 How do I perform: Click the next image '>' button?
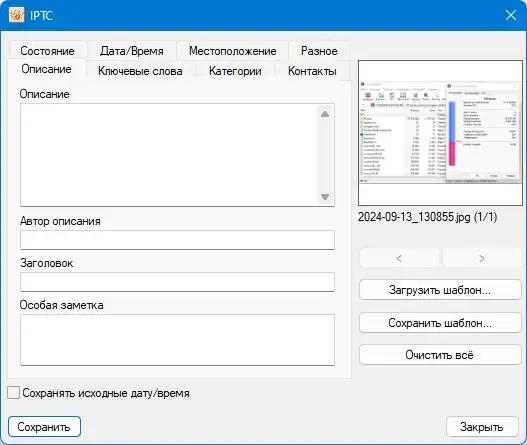tap(482, 258)
